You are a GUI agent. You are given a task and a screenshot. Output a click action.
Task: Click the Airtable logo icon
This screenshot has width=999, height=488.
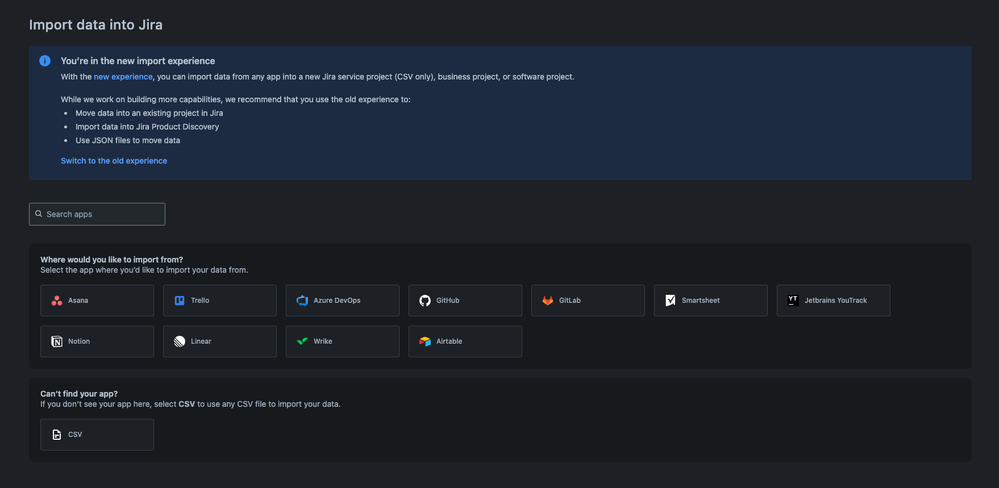coord(425,341)
